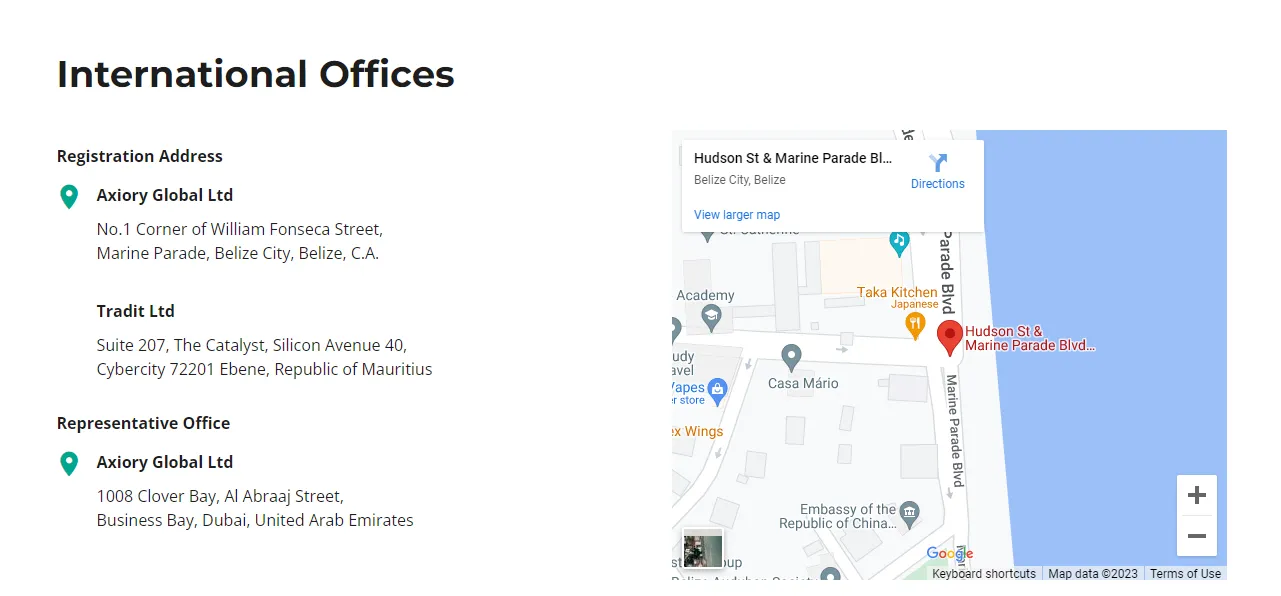The image size is (1281, 596).
Task: Zoom in the map with plus button
Action: [1197, 495]
